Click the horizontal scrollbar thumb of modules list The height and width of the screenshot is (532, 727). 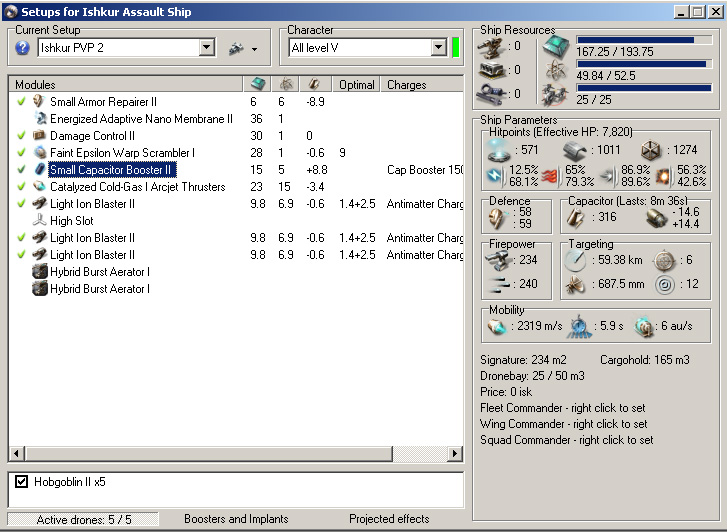[x=209, y=453]
